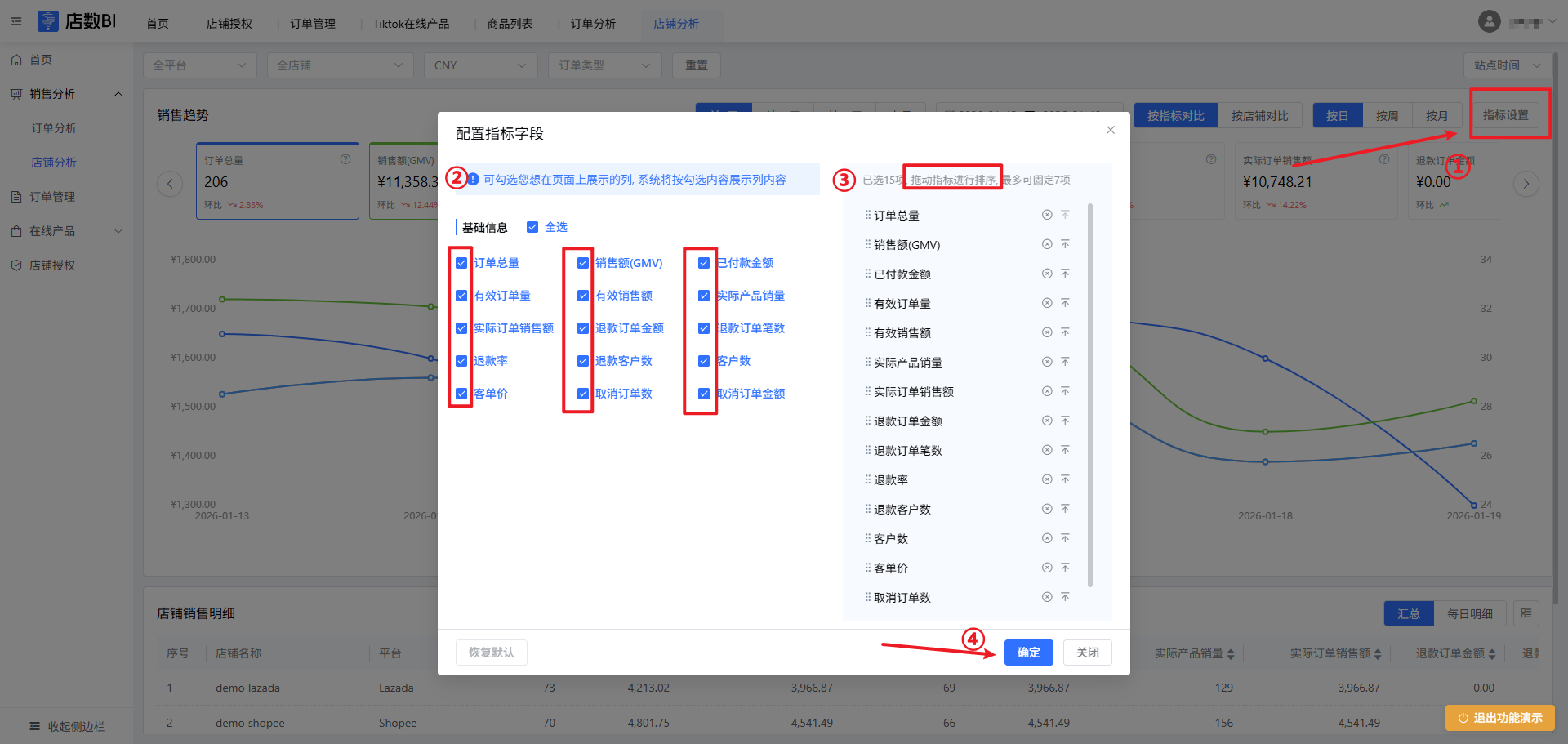Pin 客单价 to the top
Screen dimensions: 1568x744
pos(1065,568)
